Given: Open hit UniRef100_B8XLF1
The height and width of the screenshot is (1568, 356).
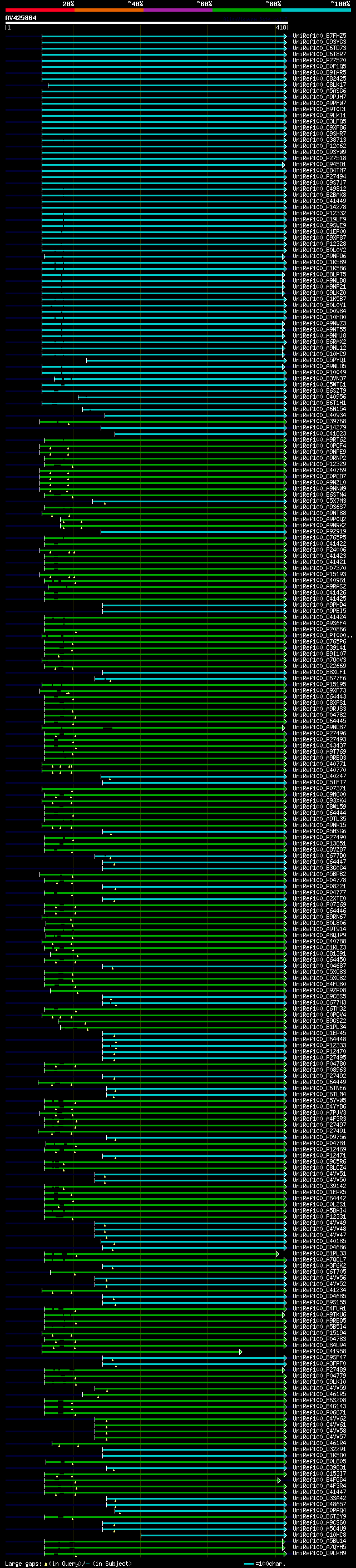Looking at the screenshot, I should [x=319, y=672].
